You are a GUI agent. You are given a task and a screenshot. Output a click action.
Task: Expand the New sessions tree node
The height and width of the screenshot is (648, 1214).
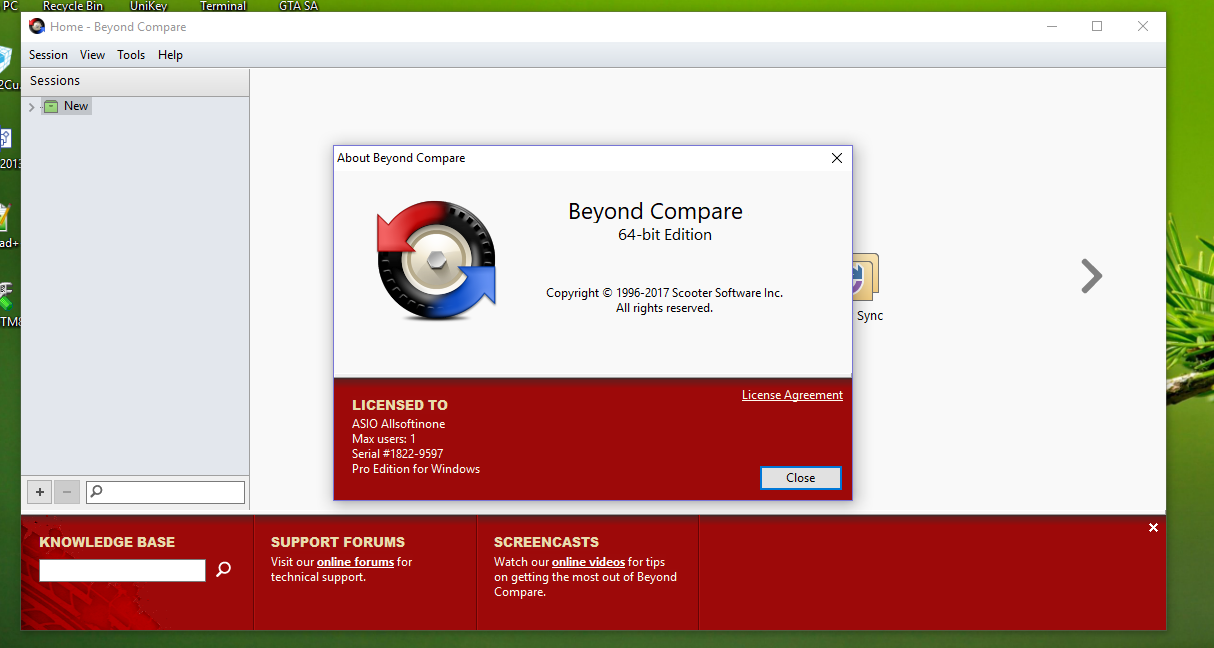[x=32, y=107]
